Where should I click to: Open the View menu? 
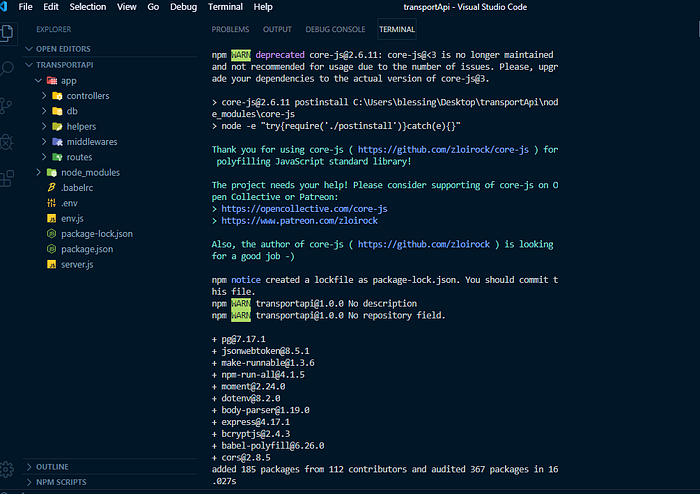pos(126,7)
